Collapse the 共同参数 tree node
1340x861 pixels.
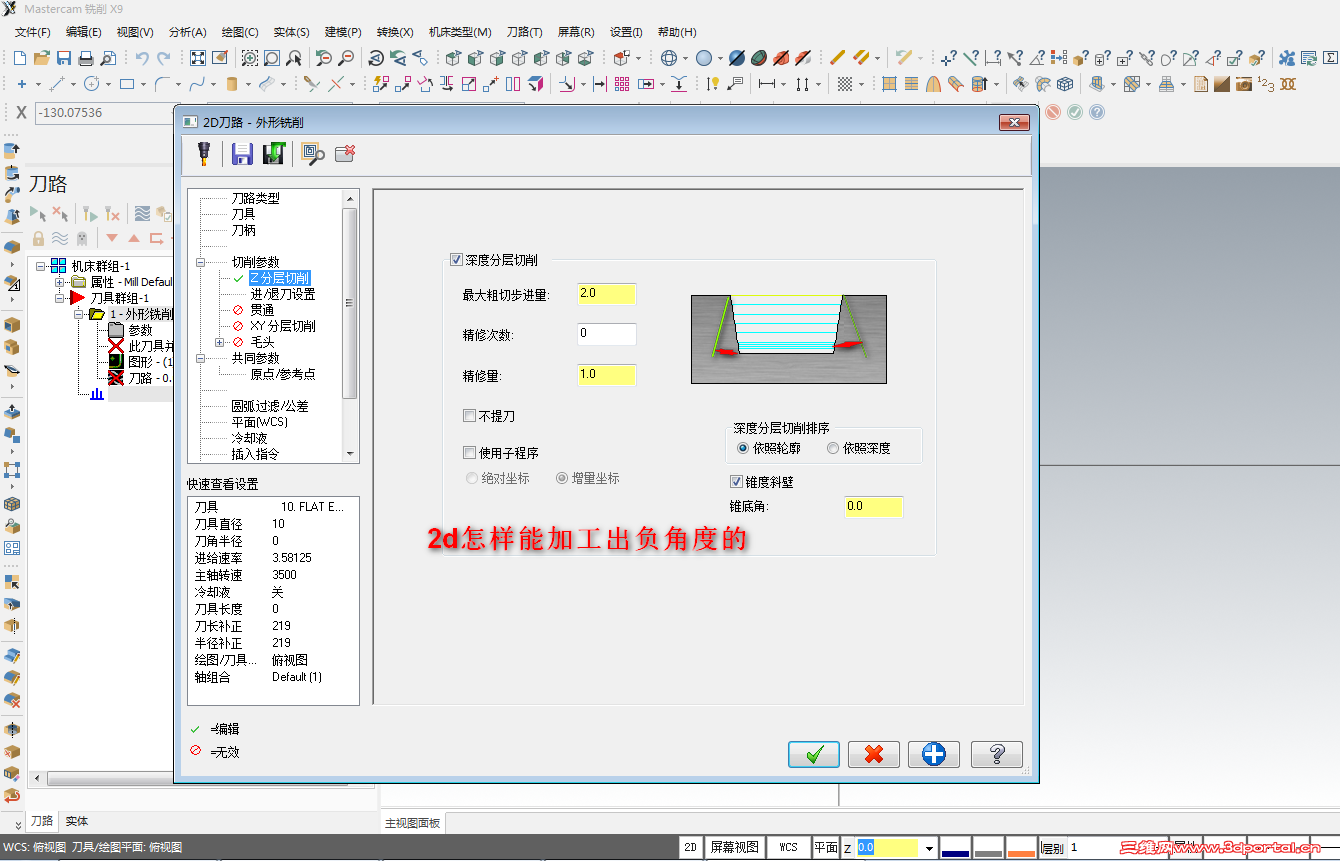click(x=200, y=358)
